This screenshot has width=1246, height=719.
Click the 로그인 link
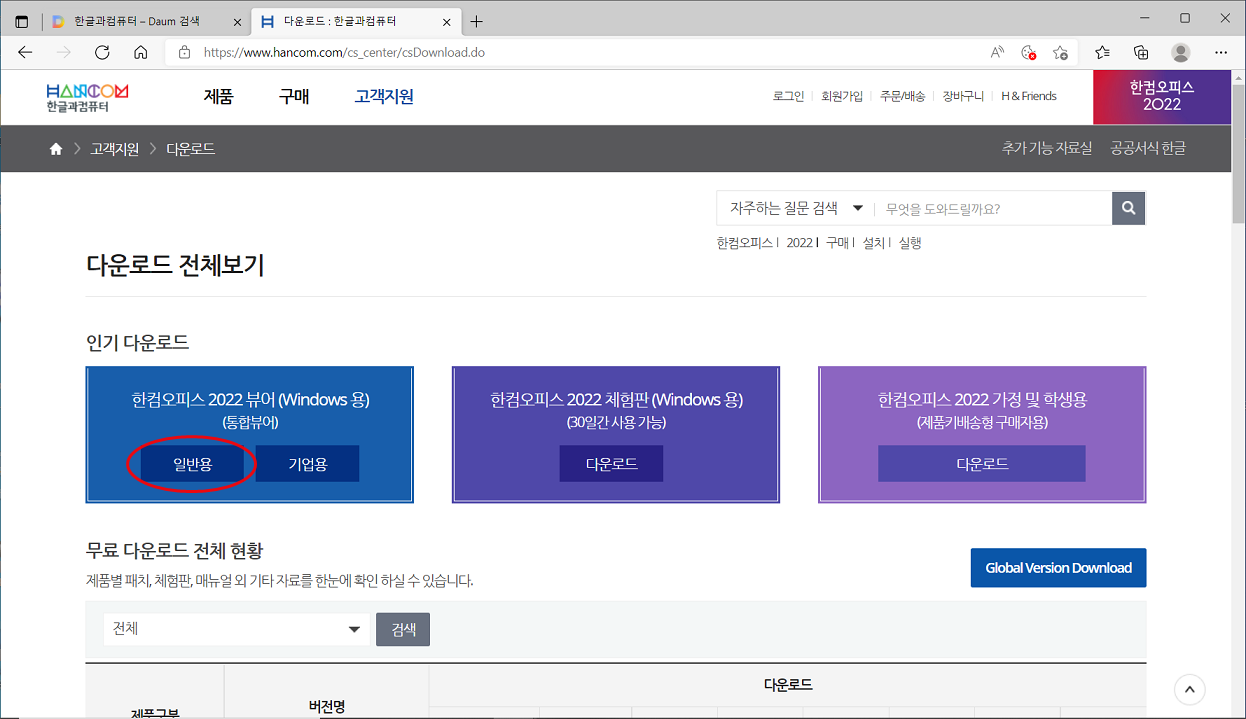click(788, 96)
